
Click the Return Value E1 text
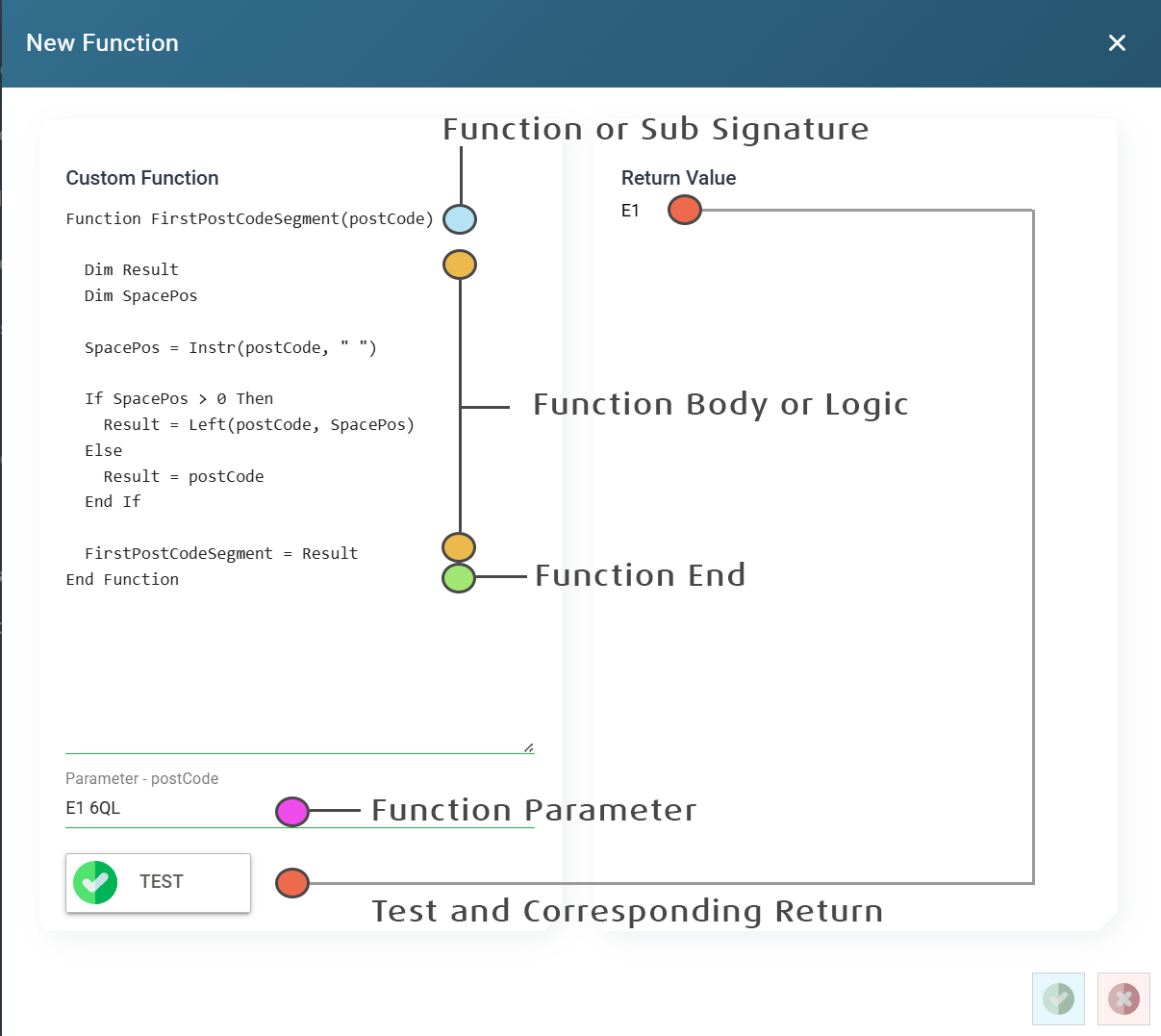pos(630,211)
